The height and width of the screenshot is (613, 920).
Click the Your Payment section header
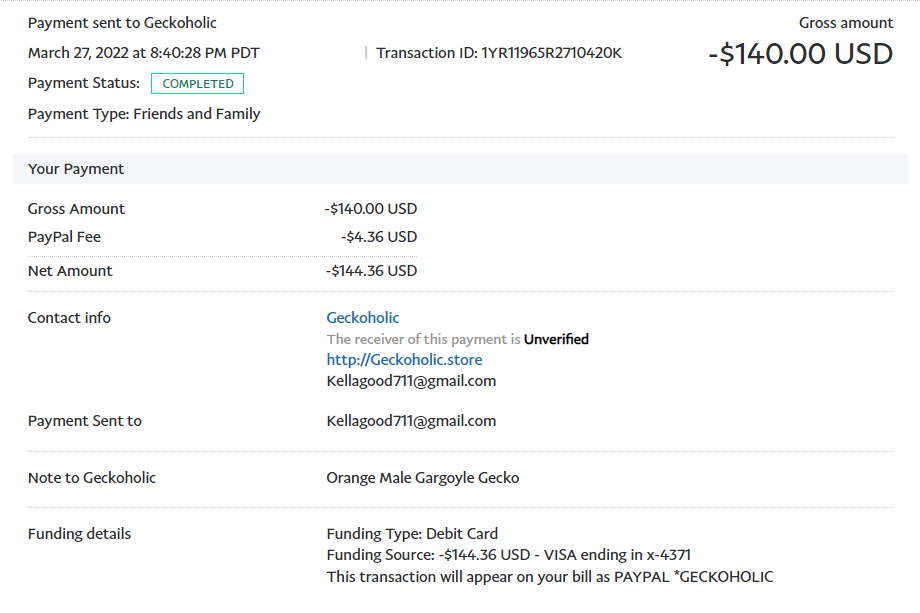pyautogui.click(x=461, y=169)
